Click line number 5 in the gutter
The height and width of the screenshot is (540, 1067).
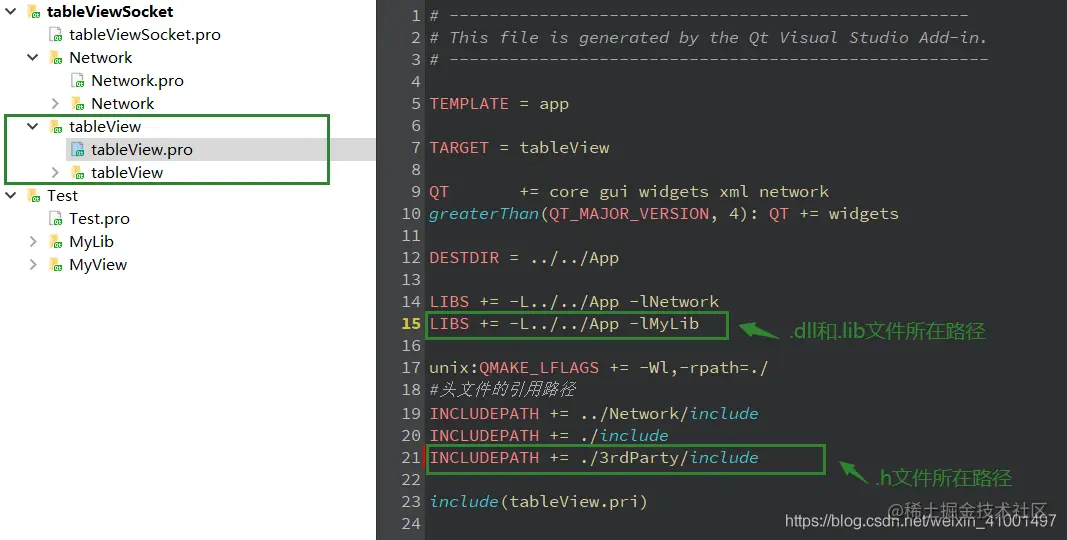[416, 104]
